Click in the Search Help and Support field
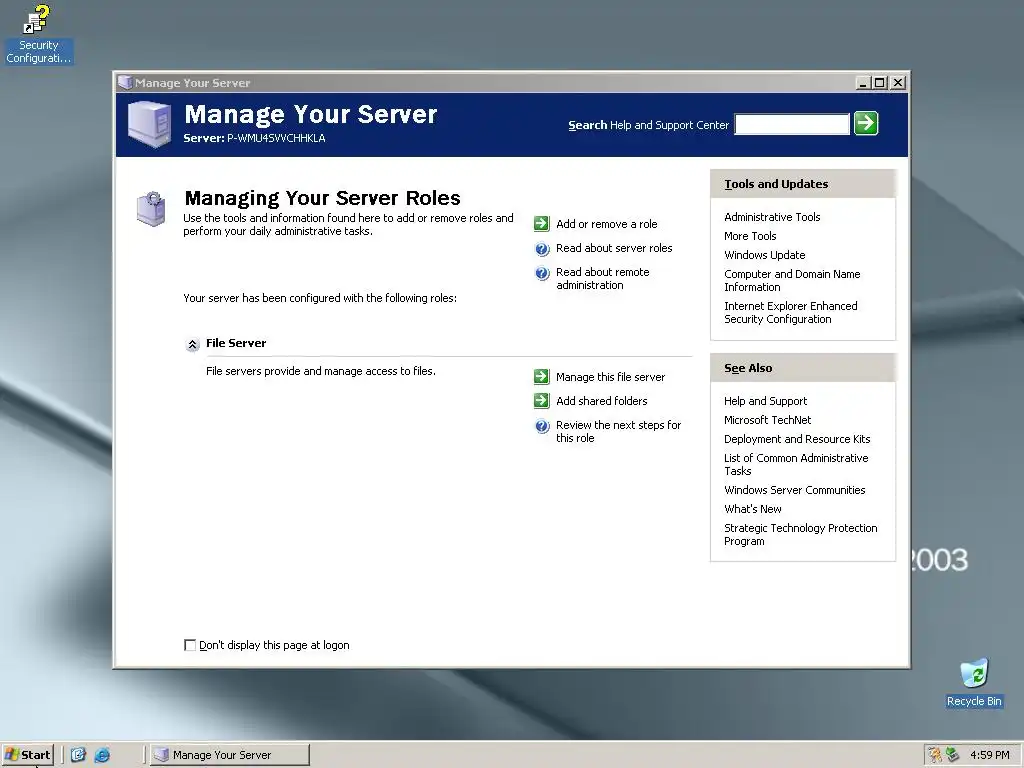This screenshot has width=1024, height=768. pyautogui.click(x=792, y=124)
